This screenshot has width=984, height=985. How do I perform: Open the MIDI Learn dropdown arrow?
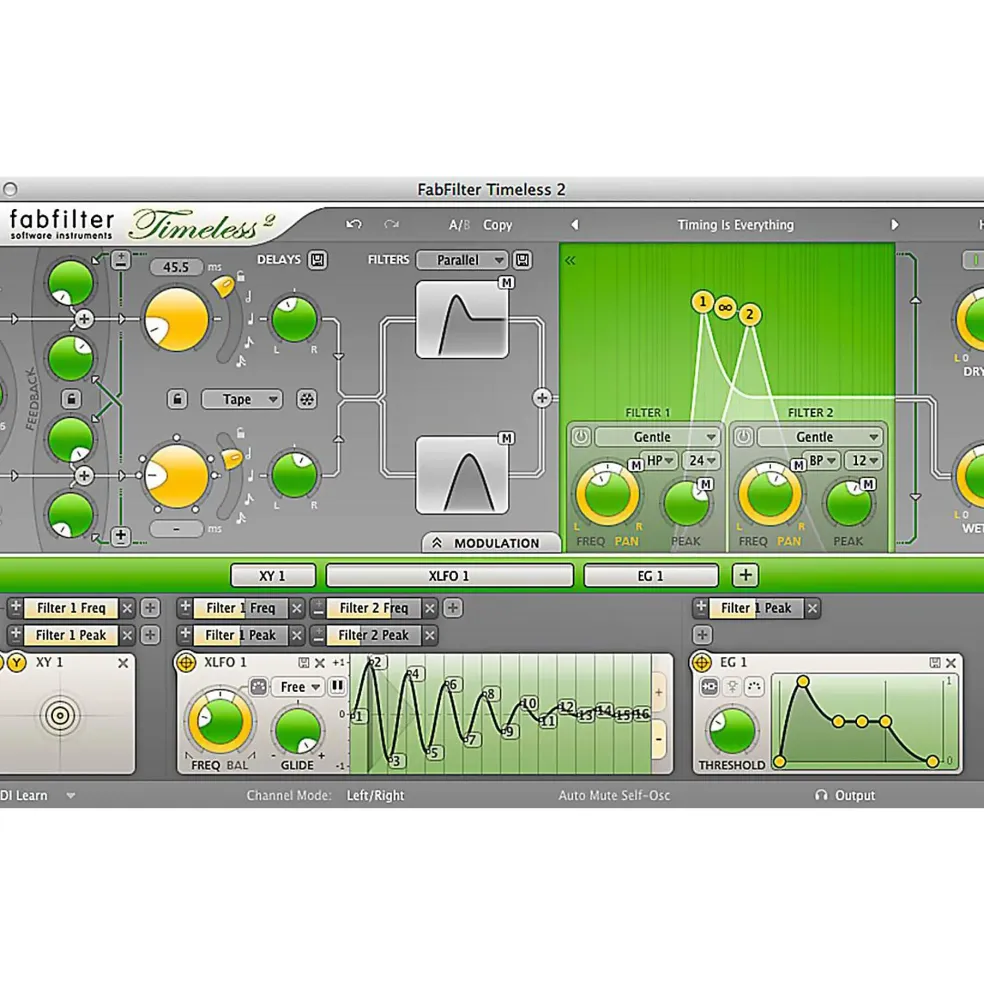tap(71, 795)
